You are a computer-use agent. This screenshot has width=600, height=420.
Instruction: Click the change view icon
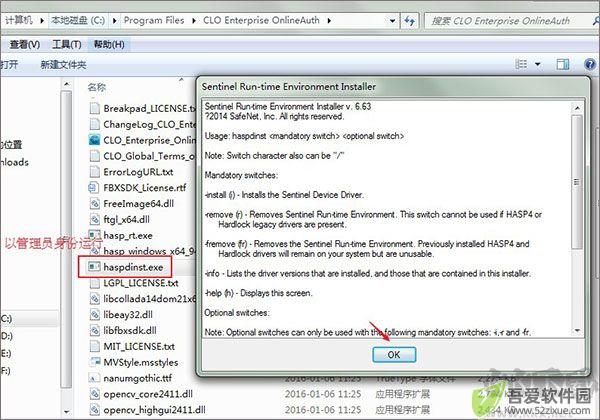coord(521,64)
